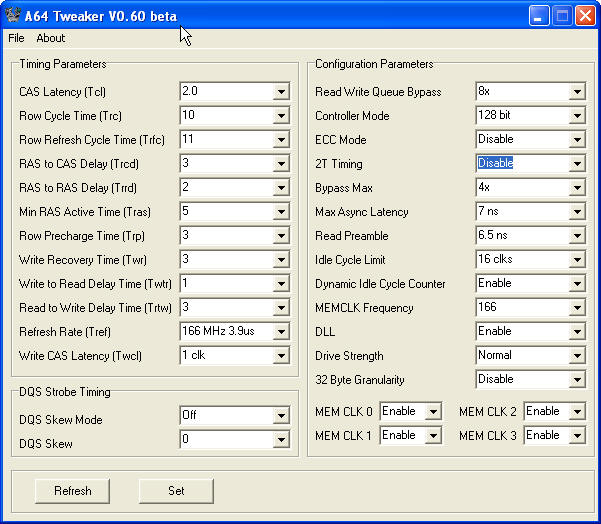Click the 'Timing Parameters' group label
The image size is (601, 524).
click(62, 64)
